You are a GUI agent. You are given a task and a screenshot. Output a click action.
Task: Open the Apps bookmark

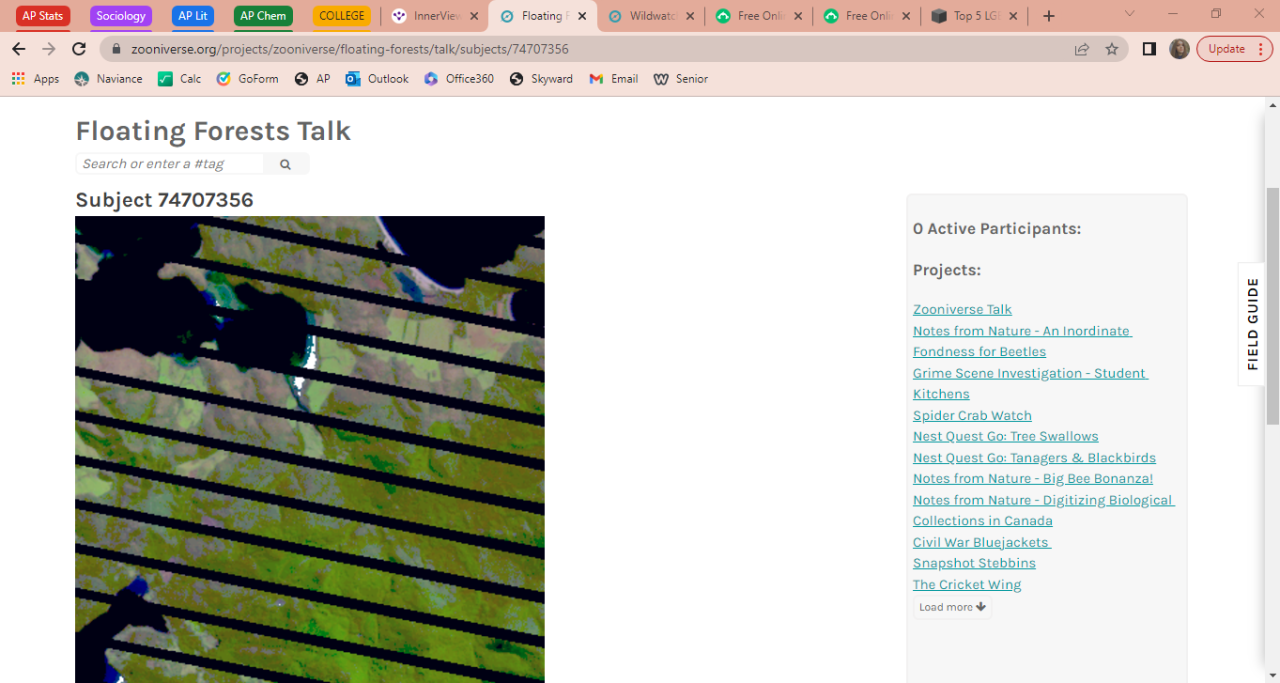tap(36, 79)
